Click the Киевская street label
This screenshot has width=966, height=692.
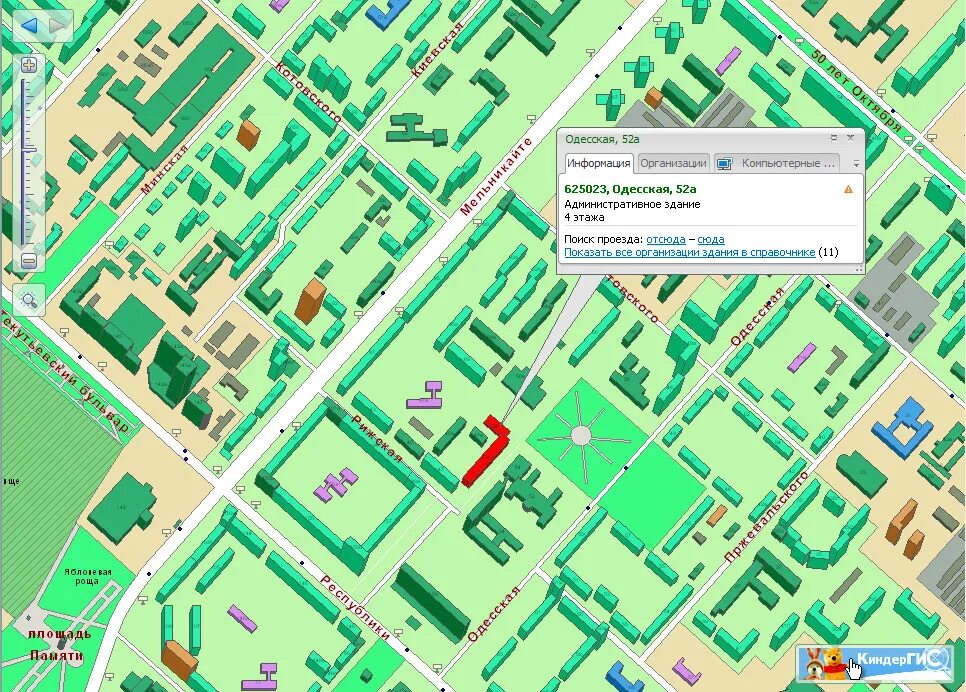[437, 50]
